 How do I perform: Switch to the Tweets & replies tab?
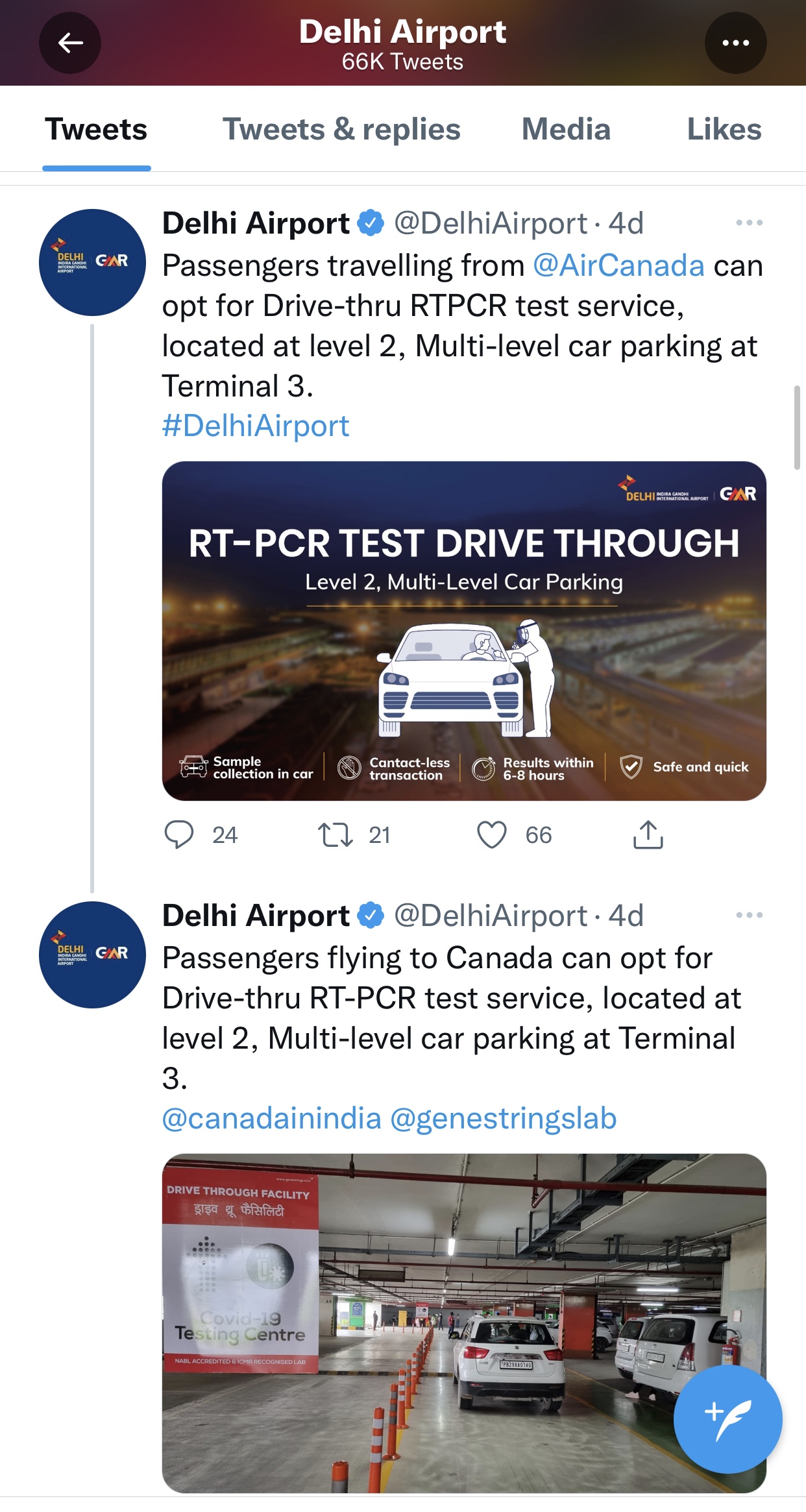click(341, 129)
